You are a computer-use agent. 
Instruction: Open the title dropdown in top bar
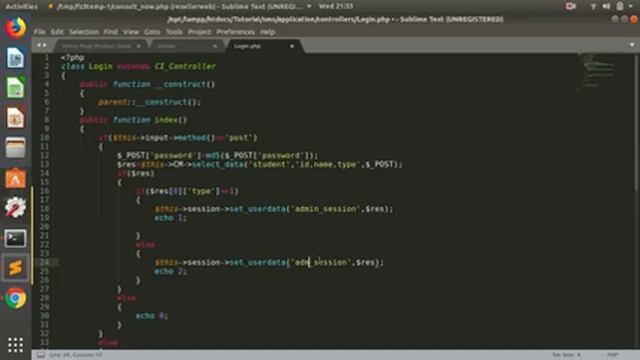309,6
